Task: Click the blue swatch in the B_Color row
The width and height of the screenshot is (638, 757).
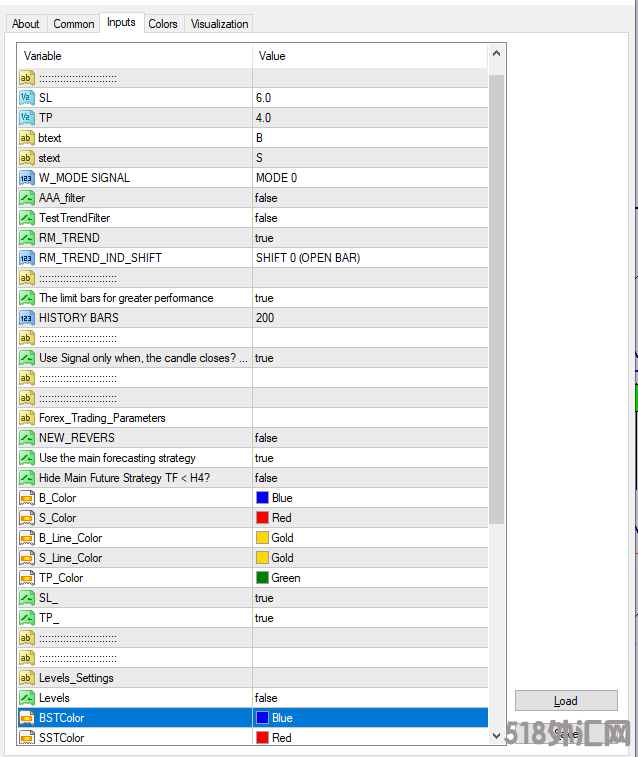Action: 263,498
